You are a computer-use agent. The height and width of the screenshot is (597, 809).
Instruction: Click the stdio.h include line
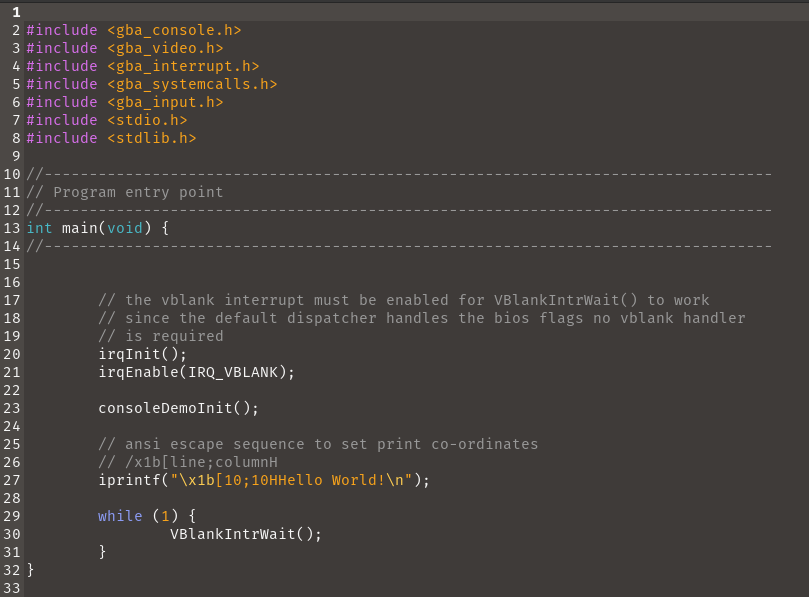[107, 120]
